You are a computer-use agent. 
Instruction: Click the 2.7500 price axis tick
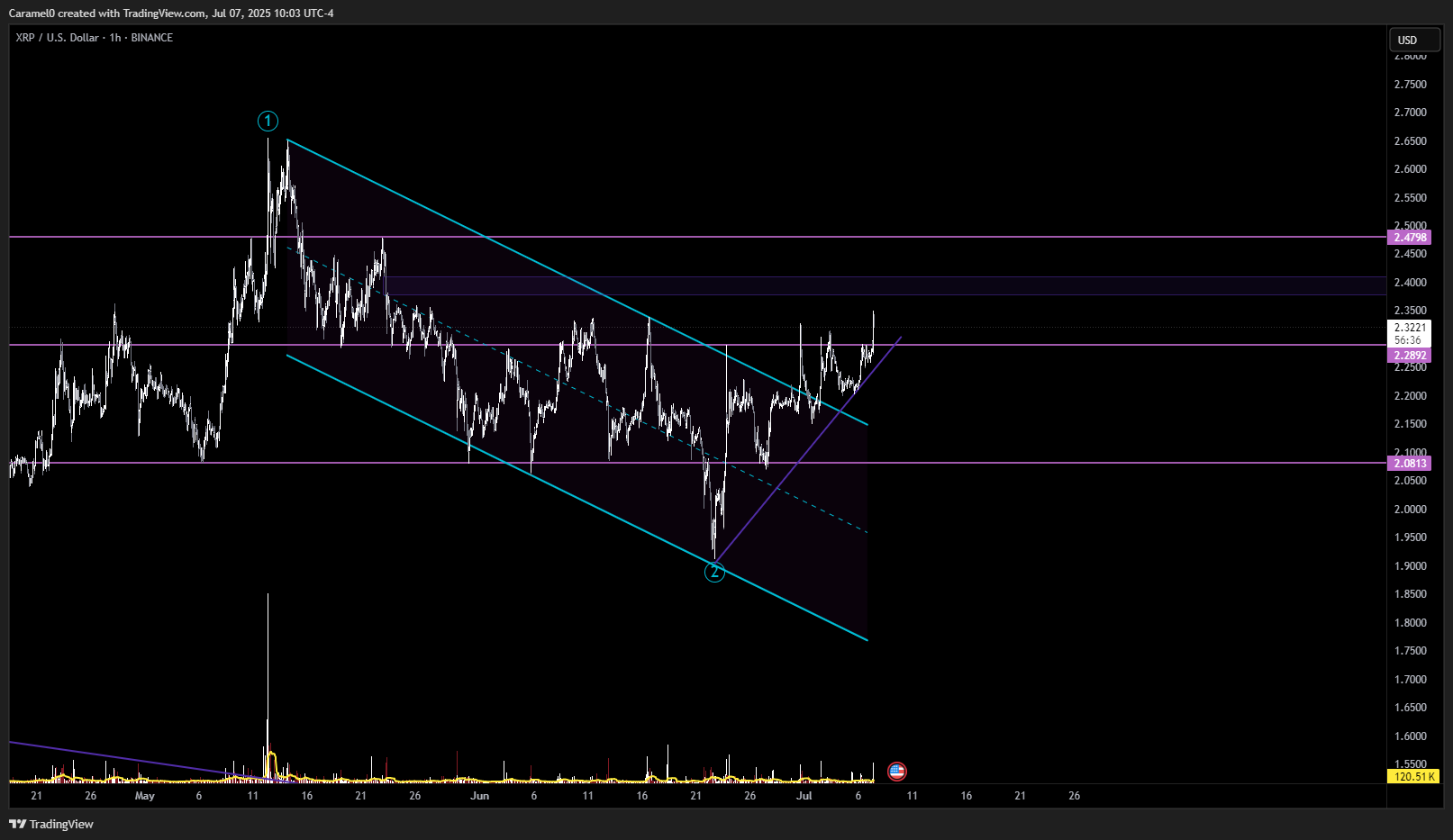point(1411,85)
